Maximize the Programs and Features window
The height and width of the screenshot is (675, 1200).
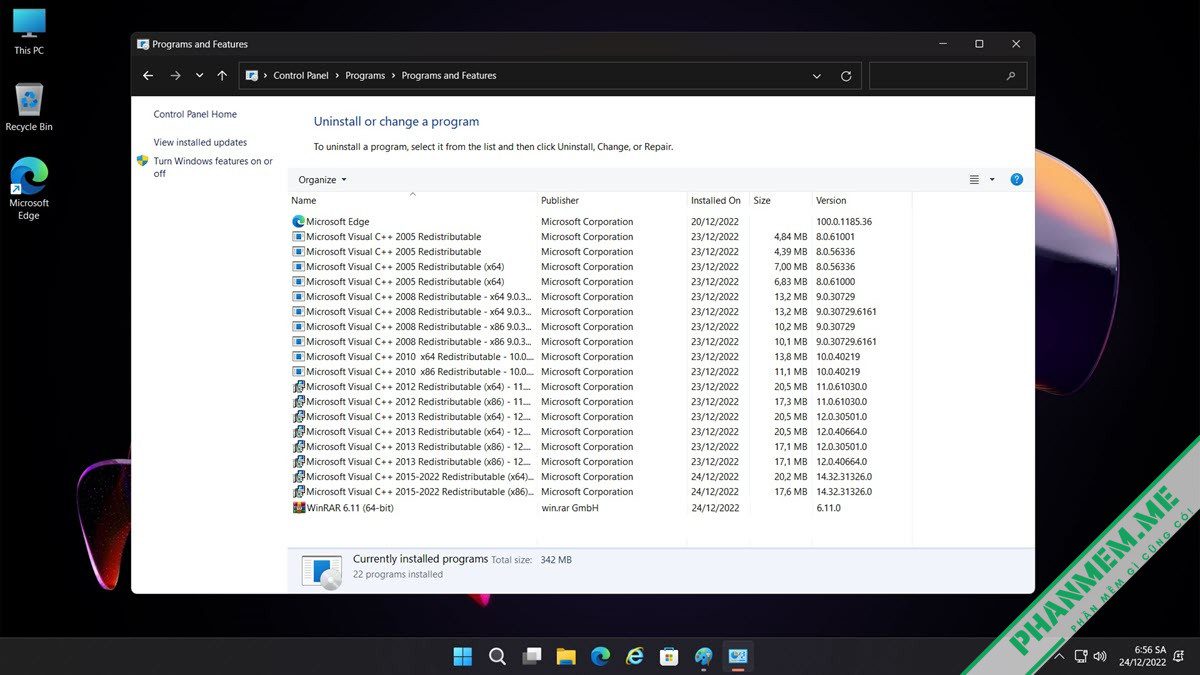[x=979, y=44]
